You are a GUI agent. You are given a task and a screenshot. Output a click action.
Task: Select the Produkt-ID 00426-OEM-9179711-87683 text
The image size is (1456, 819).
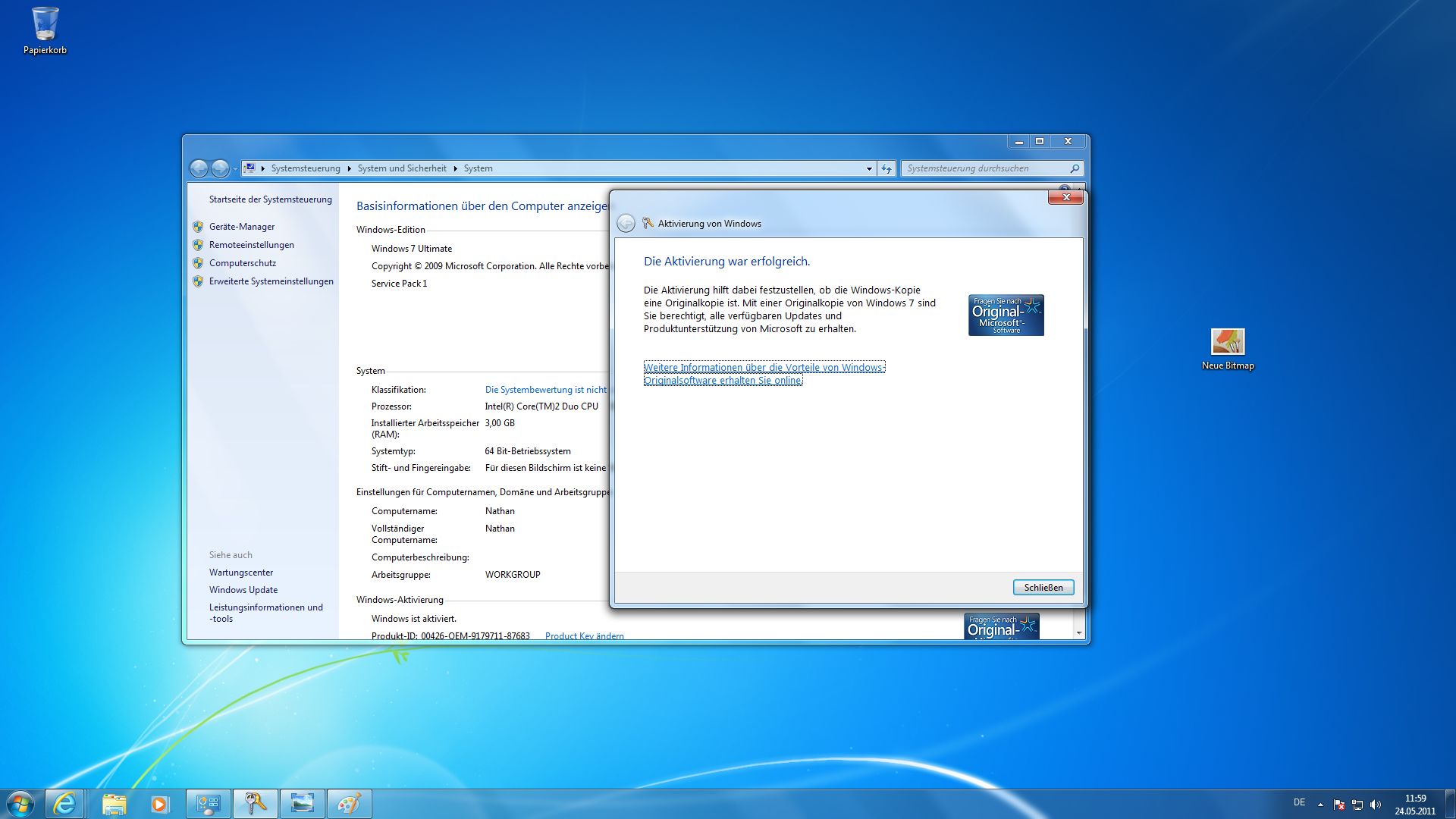(450, 635)
